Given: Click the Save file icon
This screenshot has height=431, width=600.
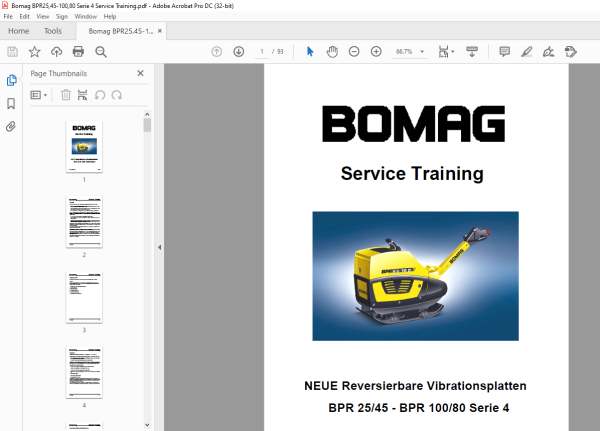Looking at the screenshot, I should tap(12, 52).
